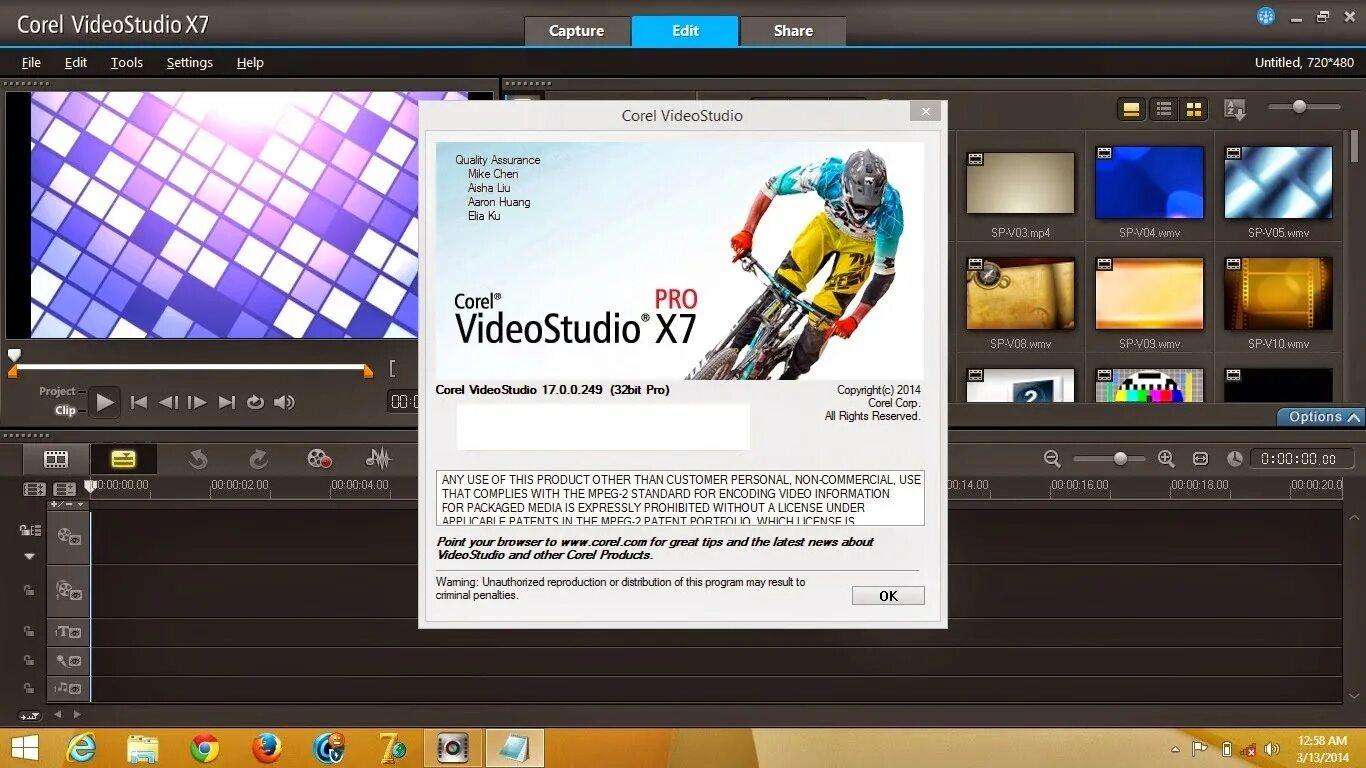Image resolution: width=1366 pixels, height=768 pixels.
Task: Toggle Voice track visibility eye
Action: click(x=75, y=661)
